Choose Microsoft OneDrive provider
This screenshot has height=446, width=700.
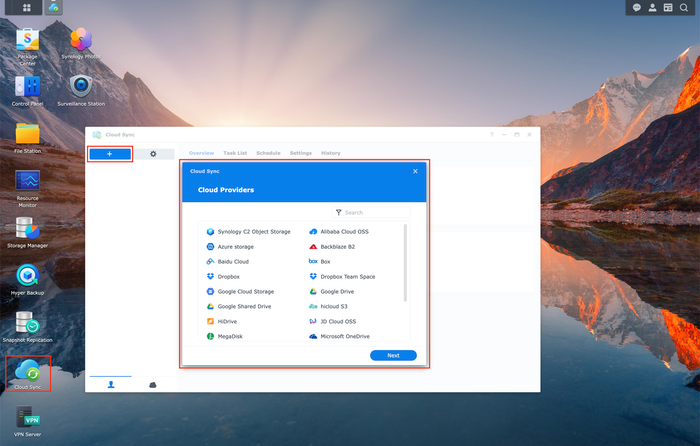pos(339,336)
